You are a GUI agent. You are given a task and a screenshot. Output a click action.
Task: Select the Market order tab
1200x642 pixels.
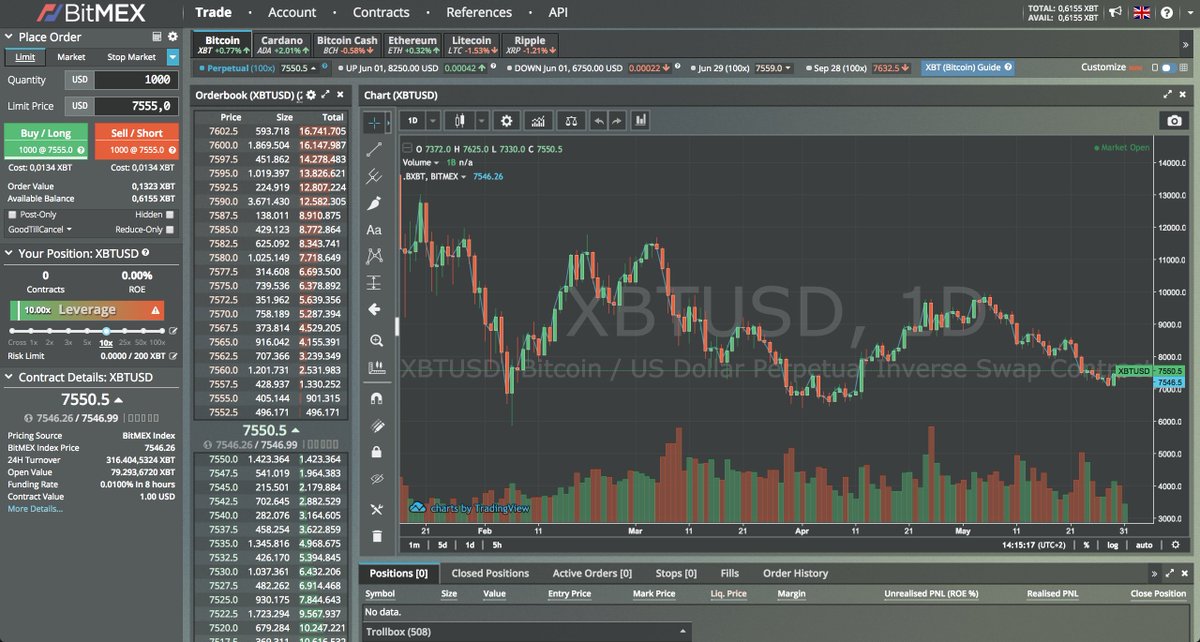click(x=71, y=57)
